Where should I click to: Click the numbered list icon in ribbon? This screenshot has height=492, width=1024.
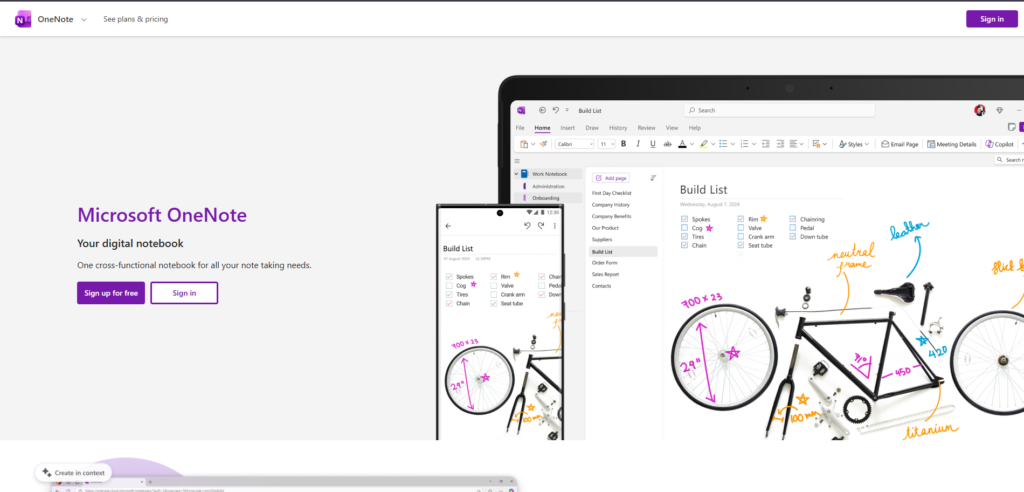744,144
